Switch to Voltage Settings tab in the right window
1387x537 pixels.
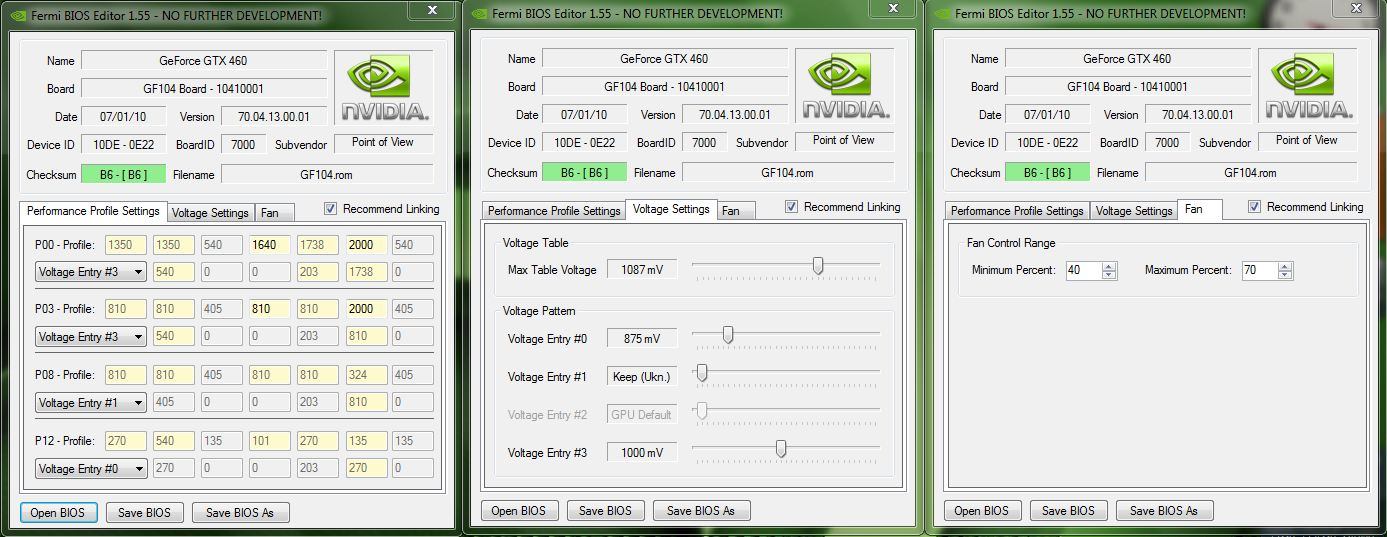tap(1134, 211)
